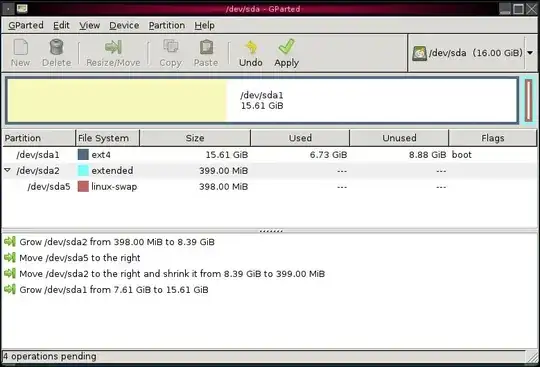
Task: Open the window menu icon in title bar
Action: [8, 8]
